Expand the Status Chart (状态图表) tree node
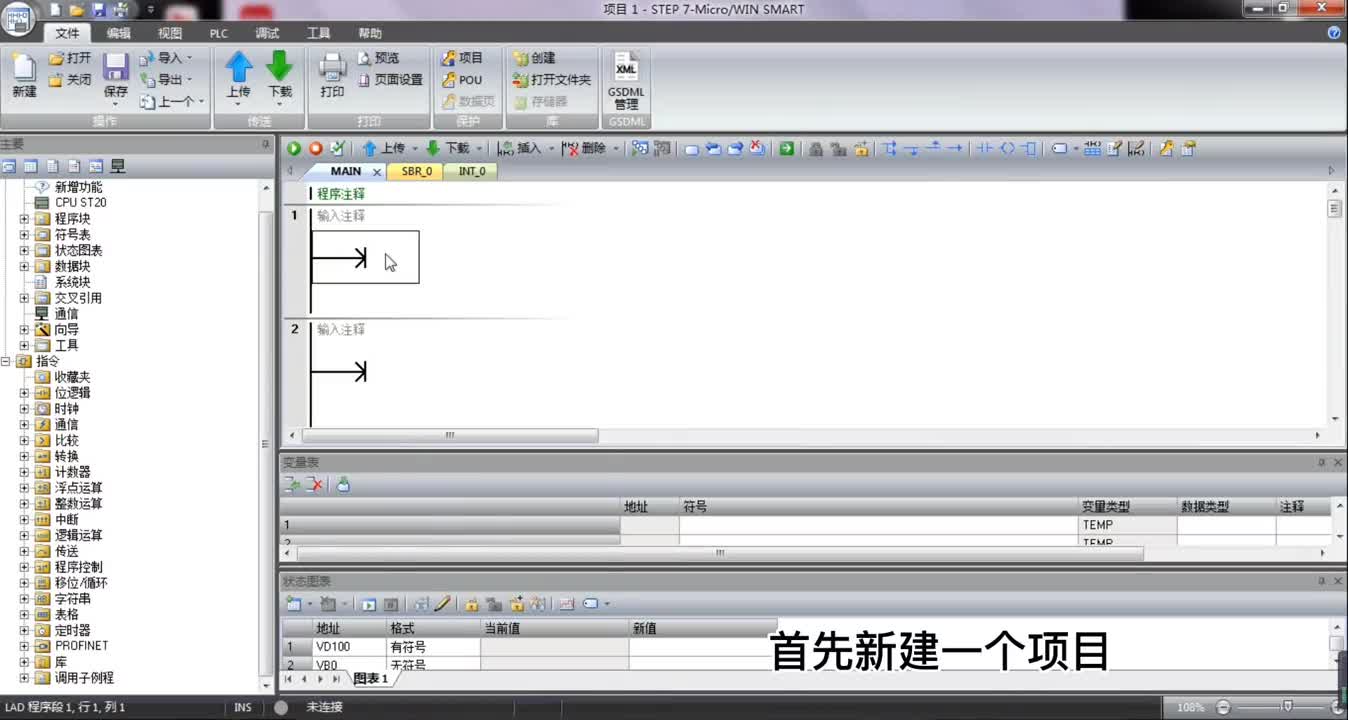Screen dimensions: 1348x720 (24, 250)
